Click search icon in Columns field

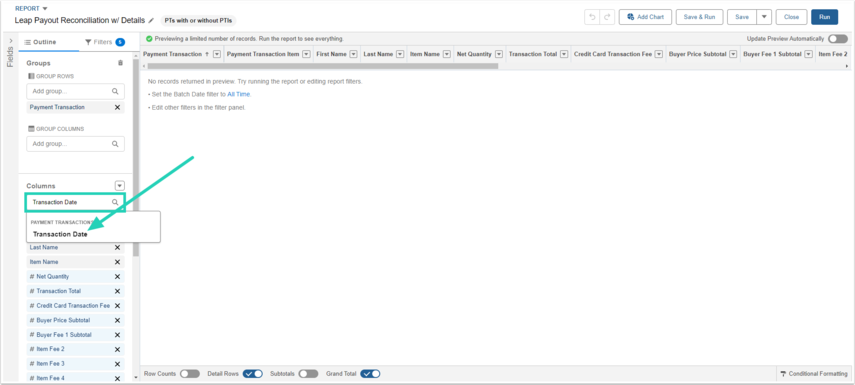(x=115, y=202)
